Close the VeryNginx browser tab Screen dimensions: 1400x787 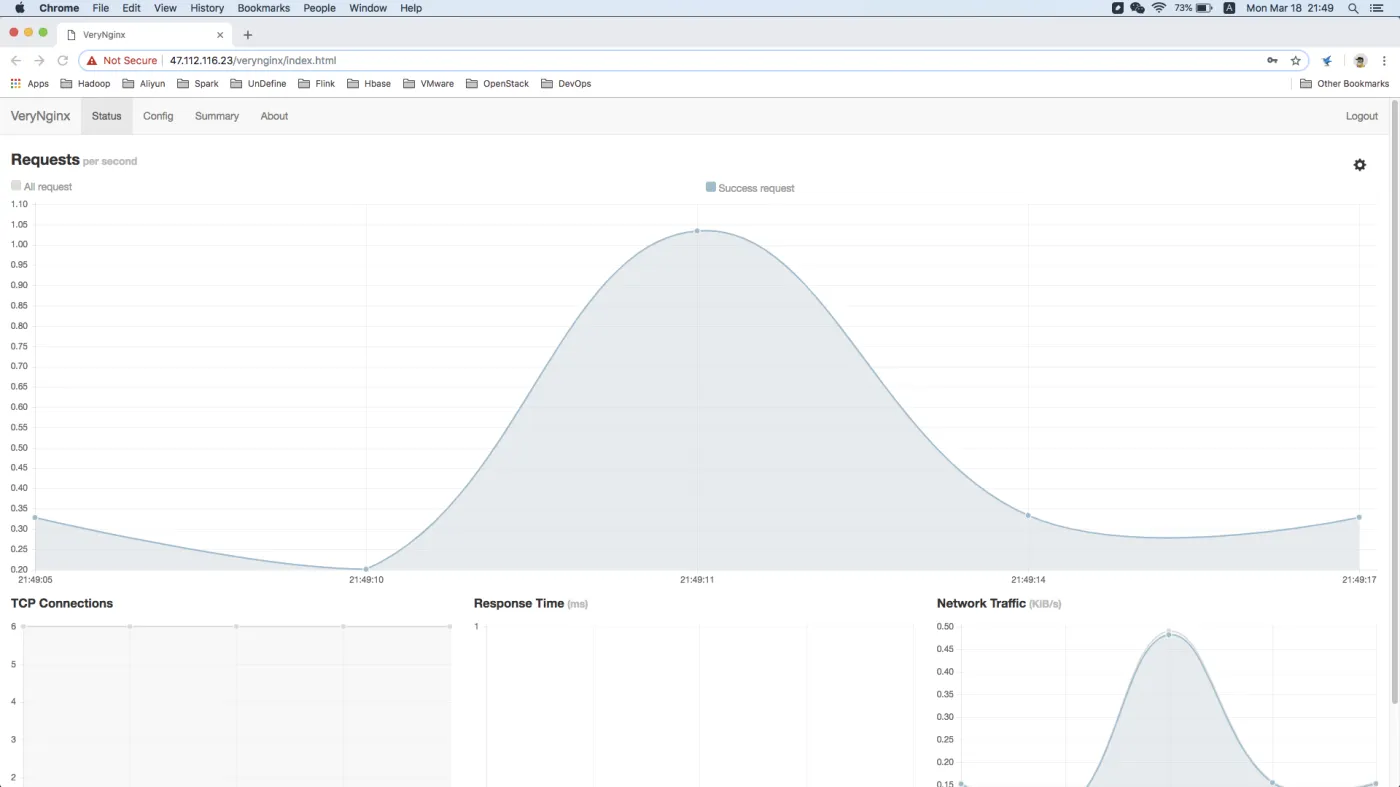pyautogui.click(x=220, y=35)
